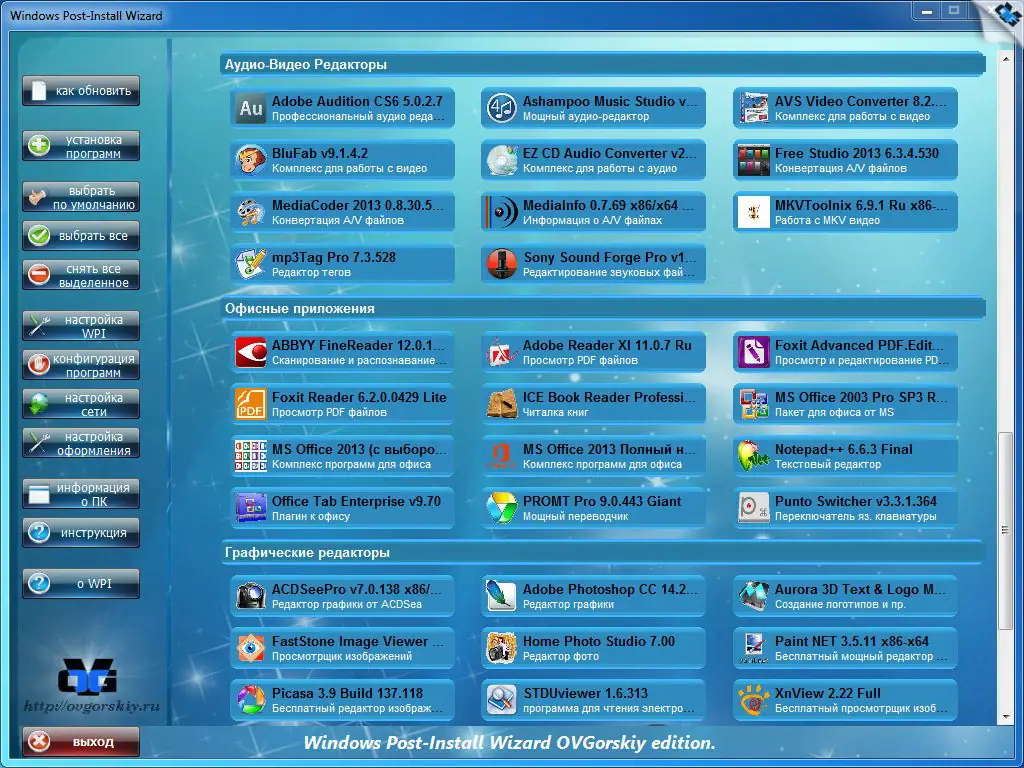
Task: Click the MKVToolnix icon
Action: click(754, 212)
